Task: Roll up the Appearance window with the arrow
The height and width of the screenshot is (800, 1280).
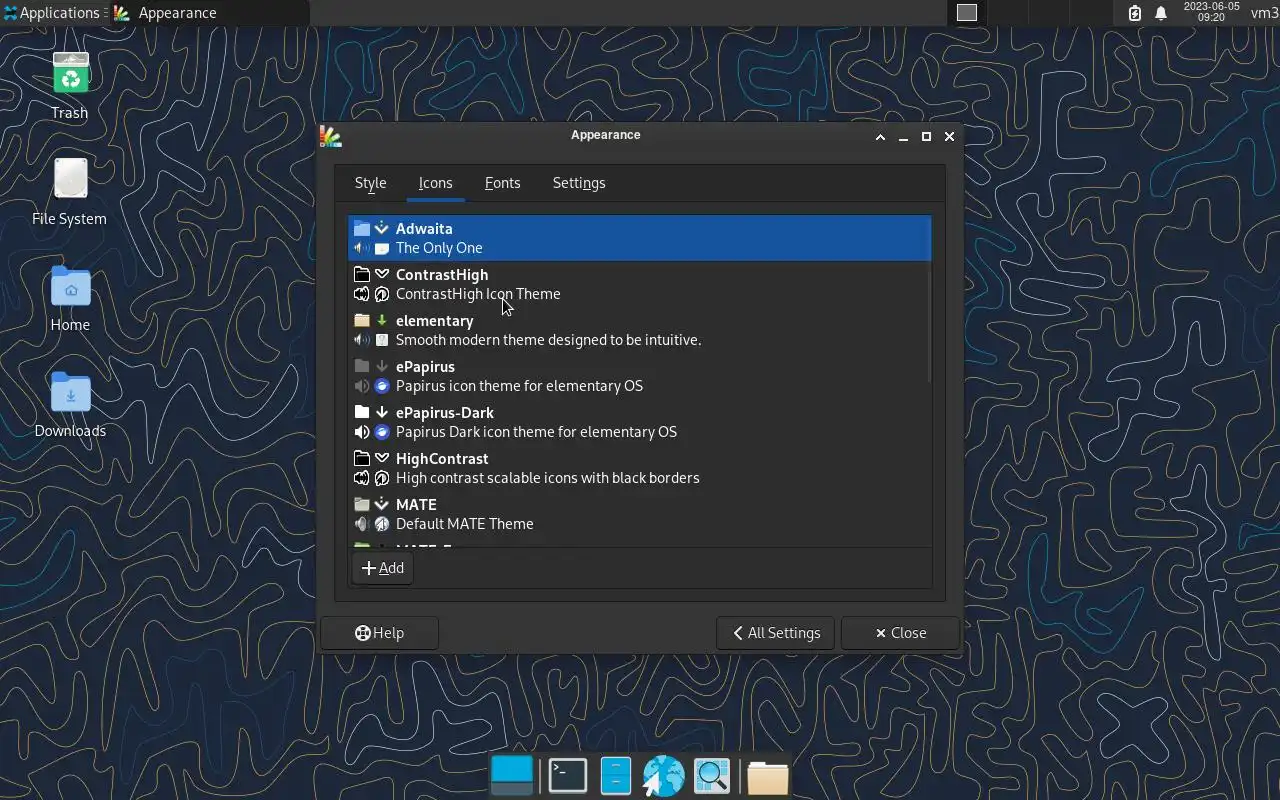Action: [880, 137]
